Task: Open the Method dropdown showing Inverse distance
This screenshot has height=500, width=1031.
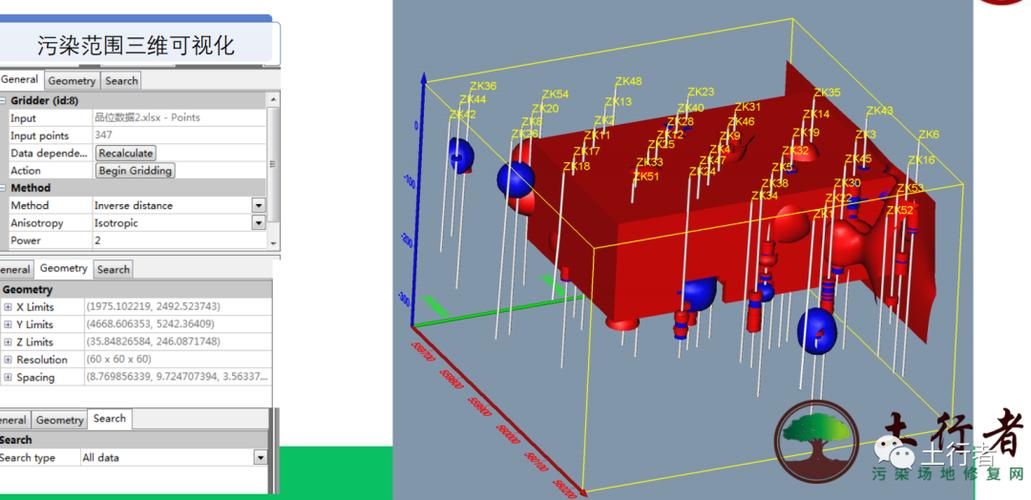Action: [x=258, y=205]
